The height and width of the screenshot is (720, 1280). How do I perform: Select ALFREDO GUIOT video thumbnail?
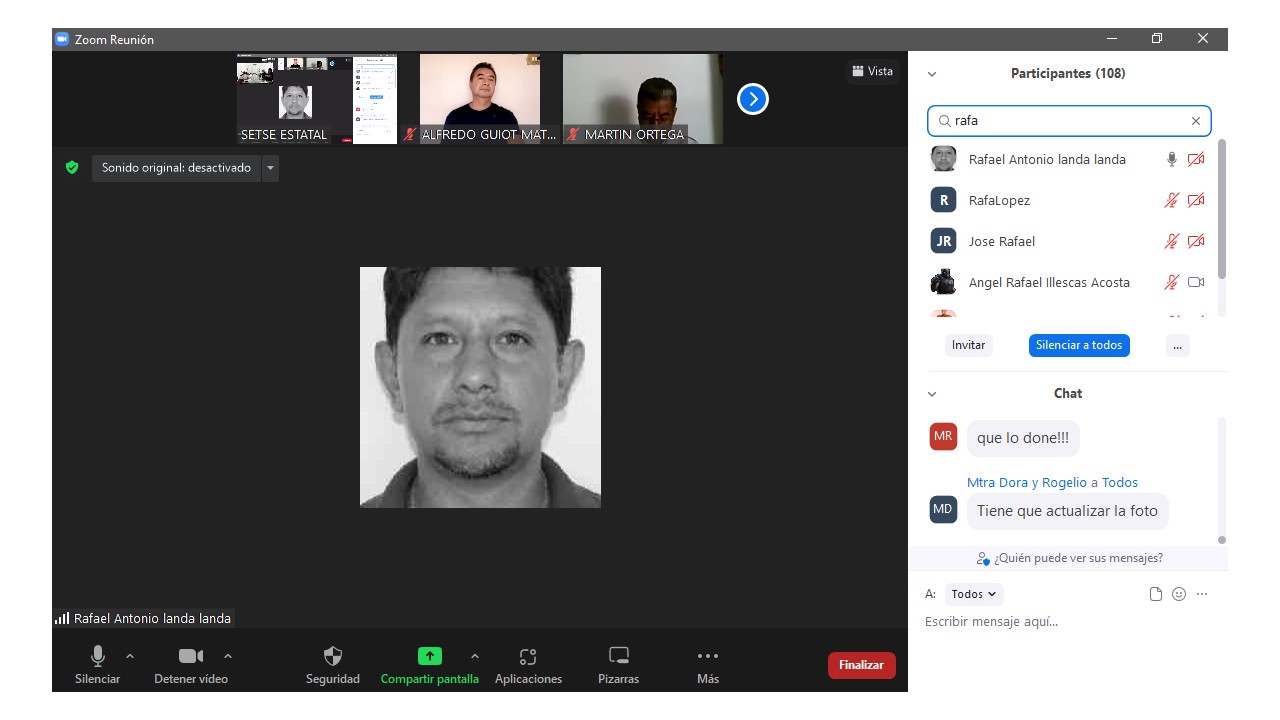[x=479, y=99]
